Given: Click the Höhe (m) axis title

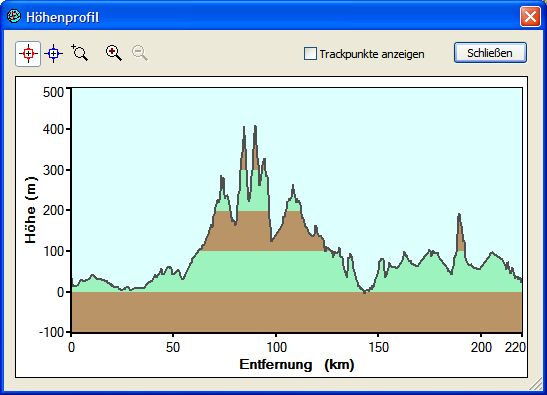Looking at the screenshot, I should click(x=31, y=210).
